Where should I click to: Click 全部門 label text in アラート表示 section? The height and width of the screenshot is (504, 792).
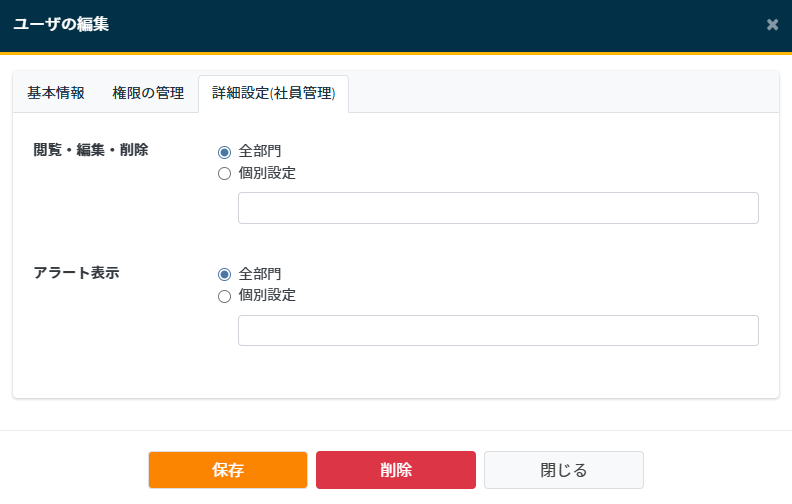click(x=260, y=273)
